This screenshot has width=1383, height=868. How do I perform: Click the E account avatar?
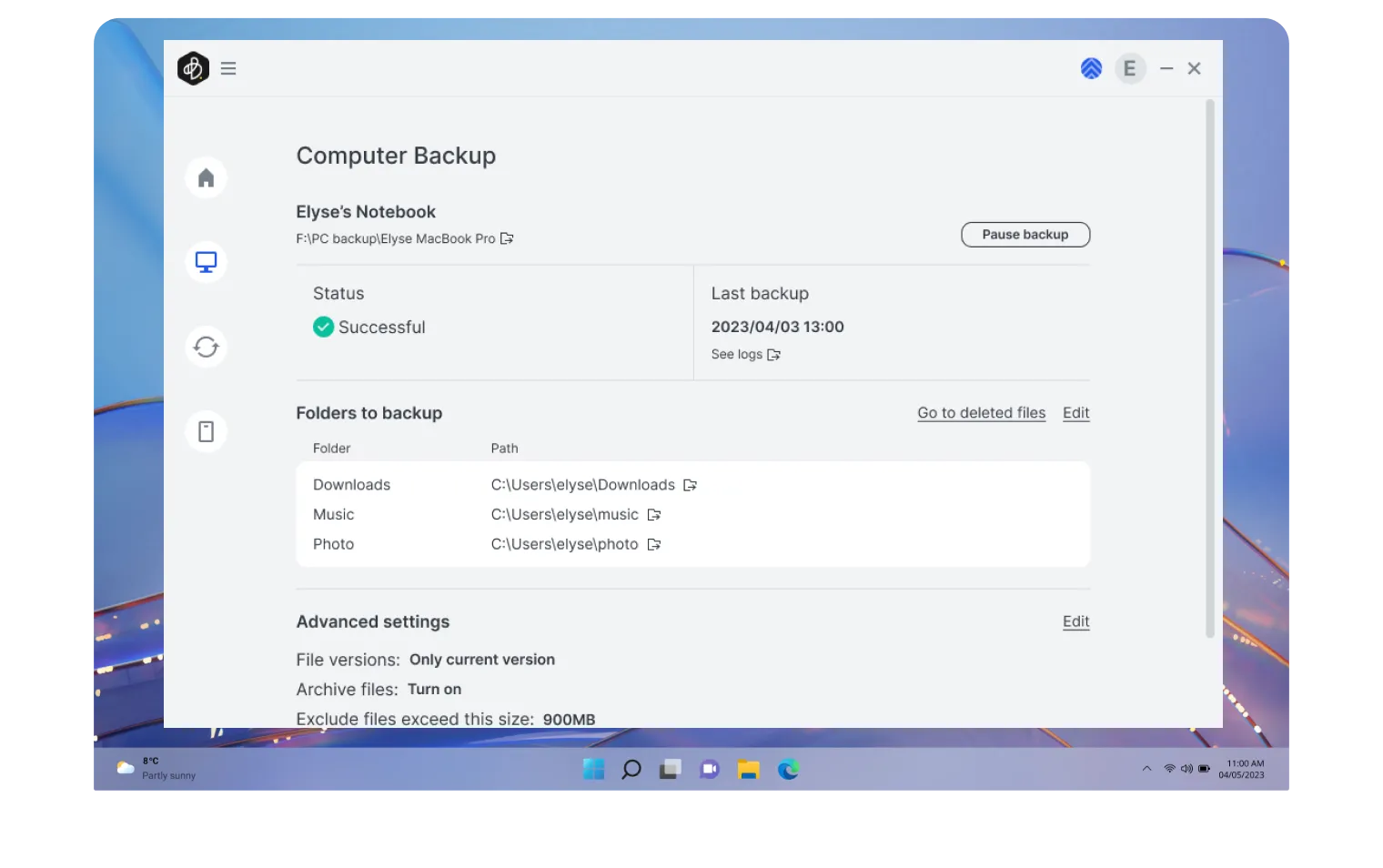(x=1130, y=67)
